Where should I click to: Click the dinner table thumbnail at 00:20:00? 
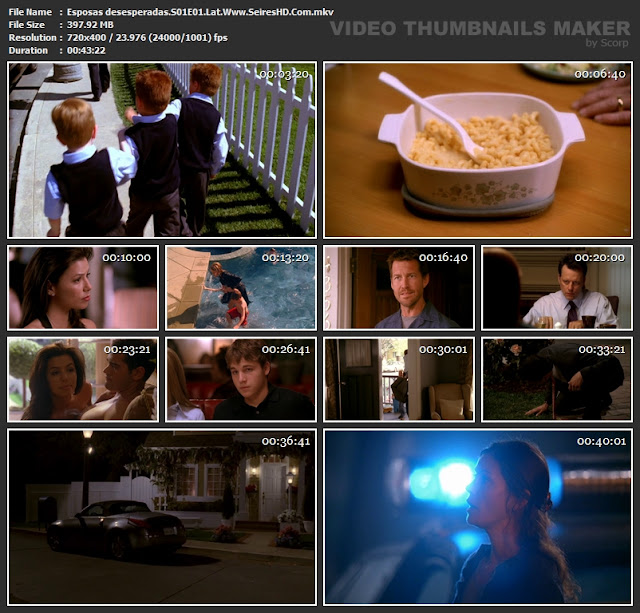pos(557,287)
